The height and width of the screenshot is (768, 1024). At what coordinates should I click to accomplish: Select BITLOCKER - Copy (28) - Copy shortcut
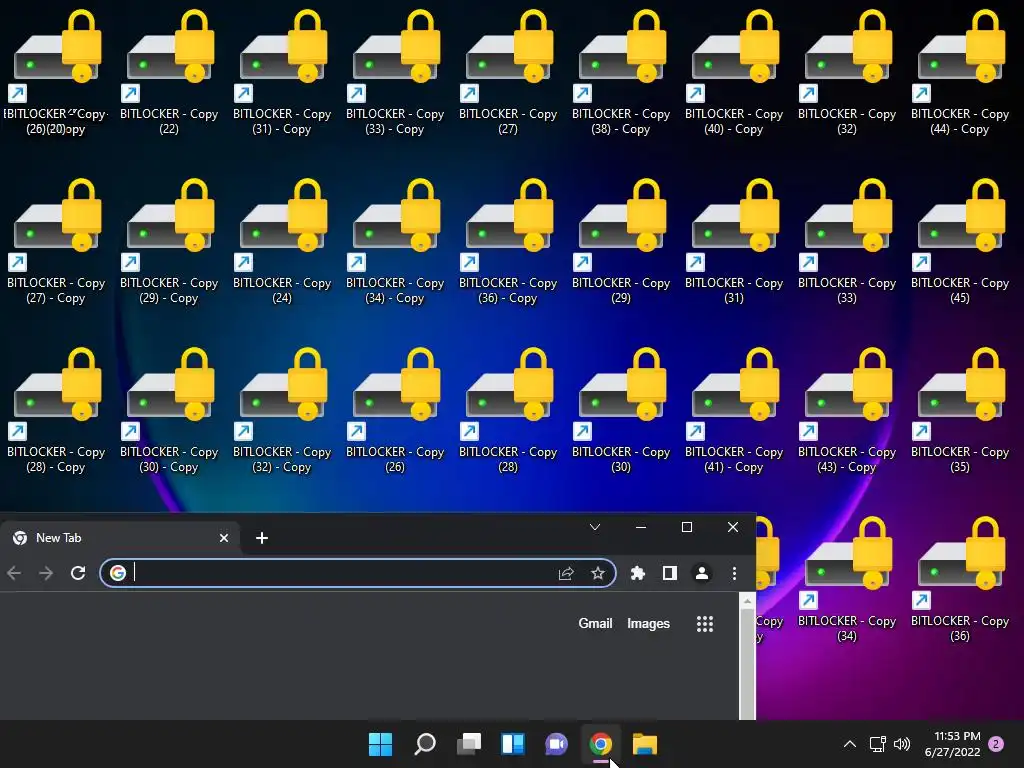56,410
